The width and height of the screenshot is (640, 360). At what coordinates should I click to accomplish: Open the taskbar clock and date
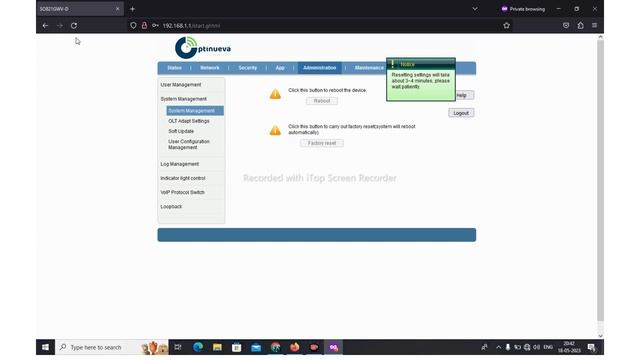coord(569,347)
